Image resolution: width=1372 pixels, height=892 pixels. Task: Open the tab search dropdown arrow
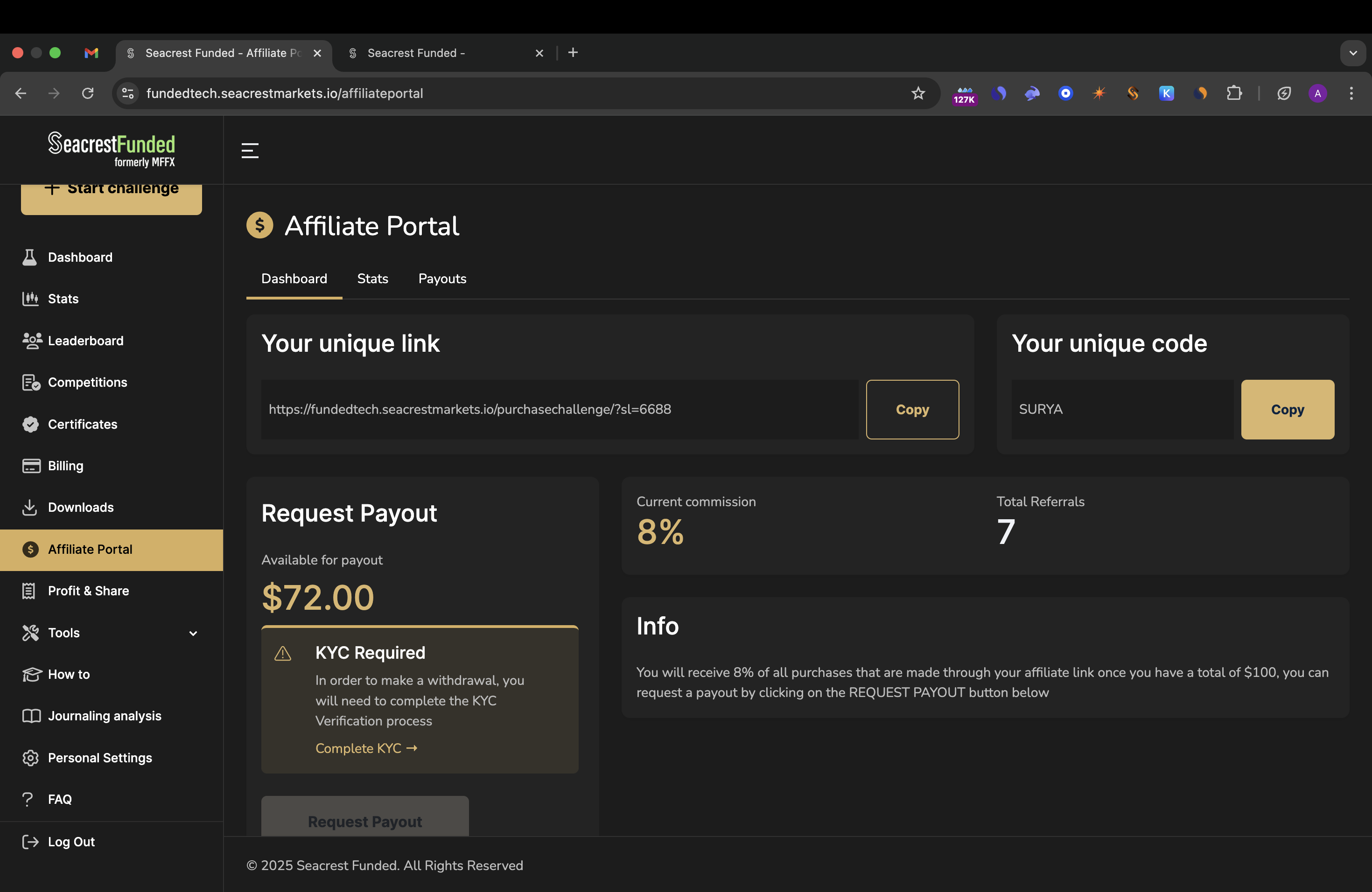click(1353, 53)
